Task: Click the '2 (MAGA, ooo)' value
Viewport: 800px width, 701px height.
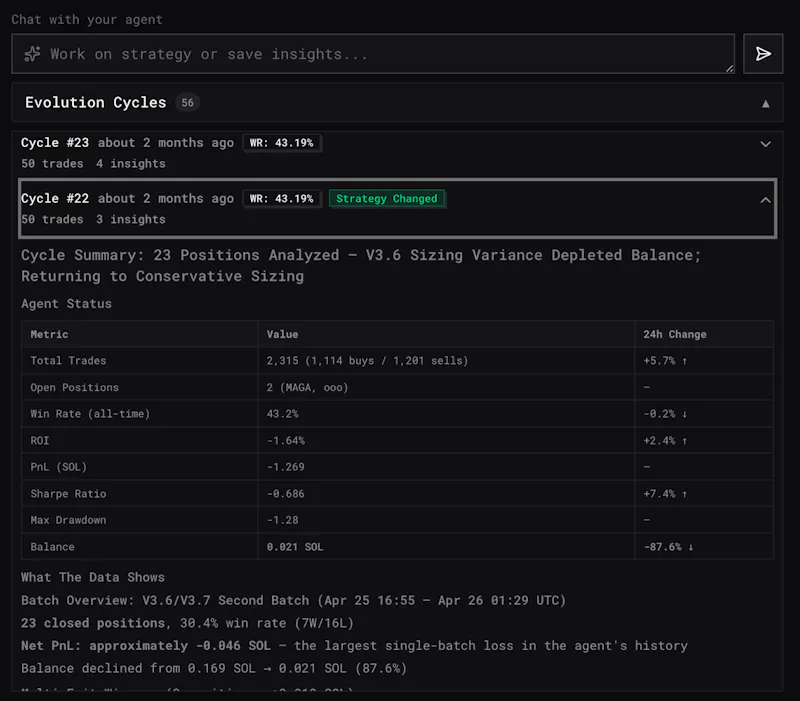Action: (x=307, y=387)
